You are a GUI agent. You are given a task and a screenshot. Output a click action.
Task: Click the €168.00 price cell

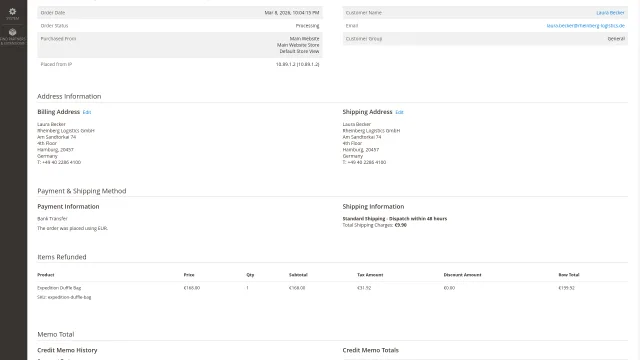tap(191, 288)
